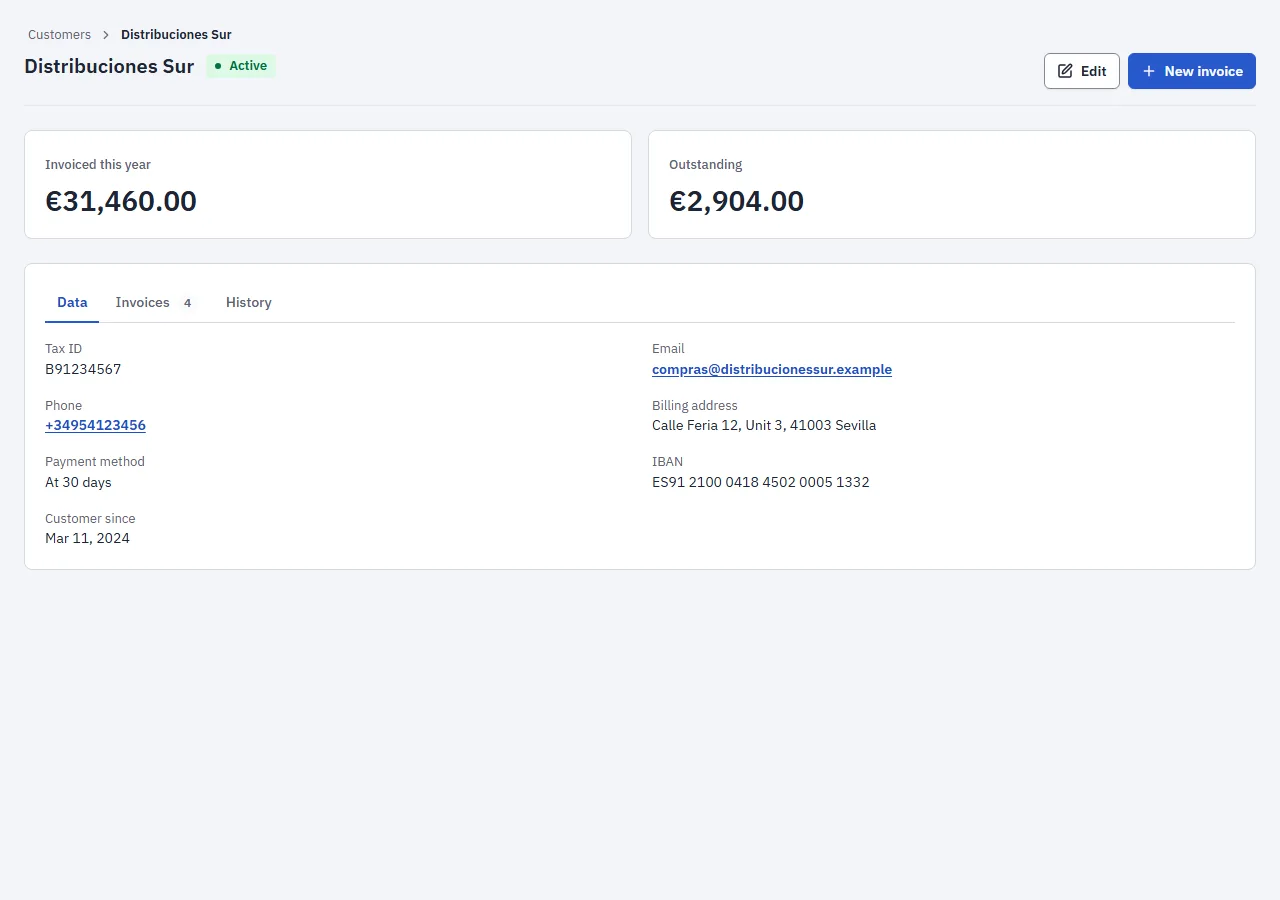Click the billing address Calle Feria 12
The height and width of the screenshot is (900, 1280).
point(764,425)
